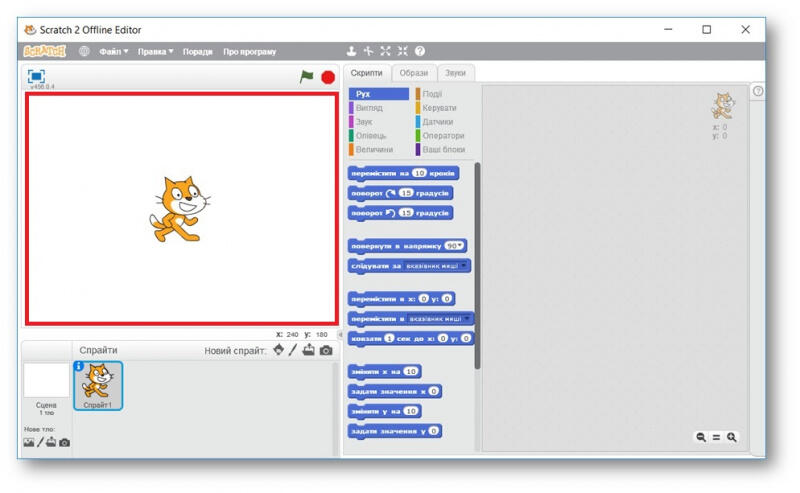Select the Оператори block category
Image resolution: width=800 pixels, height=493 pixels.
click(x=444, y=135)
